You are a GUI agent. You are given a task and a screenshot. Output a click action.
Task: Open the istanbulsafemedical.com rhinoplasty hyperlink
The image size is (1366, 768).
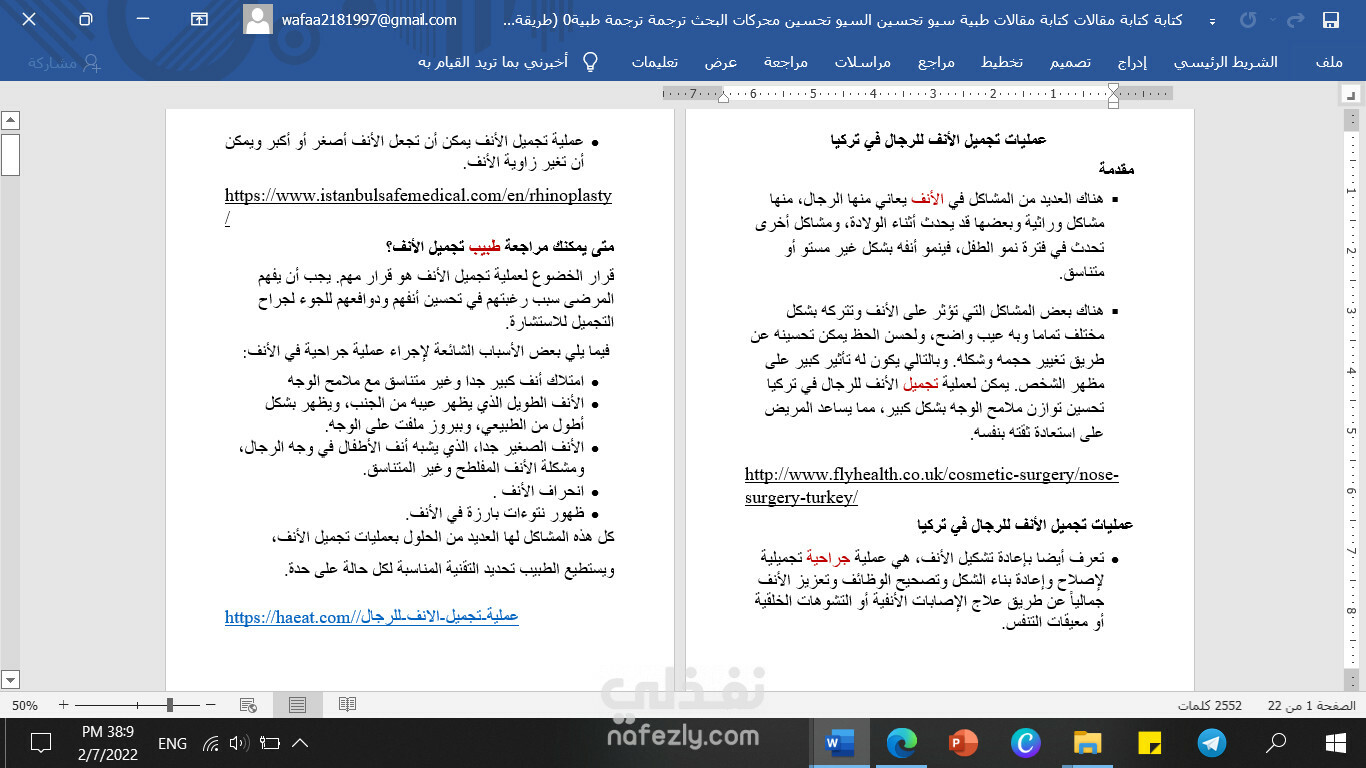click(418, 207)
